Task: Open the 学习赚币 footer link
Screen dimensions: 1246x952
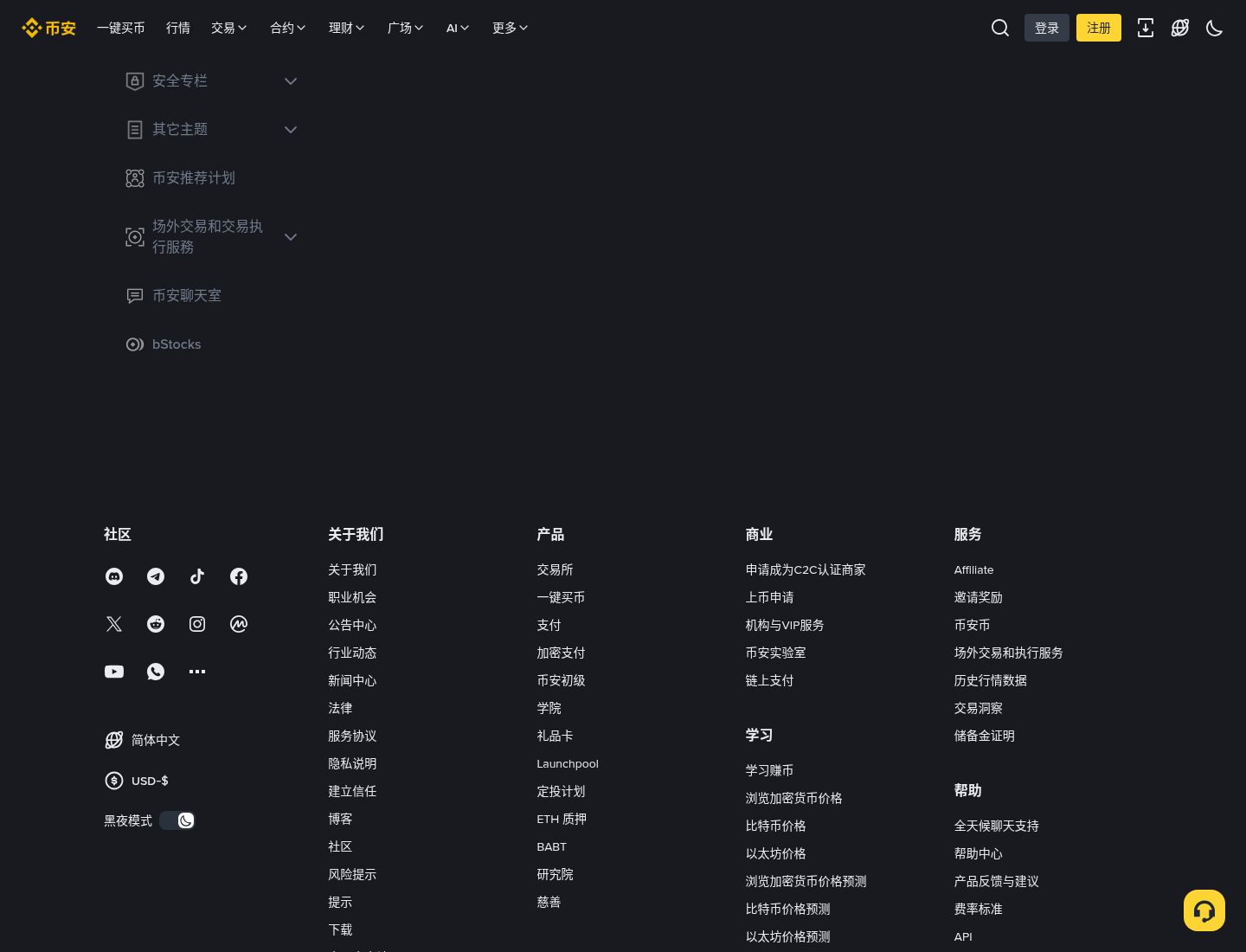Action: [x=770, y=770]
